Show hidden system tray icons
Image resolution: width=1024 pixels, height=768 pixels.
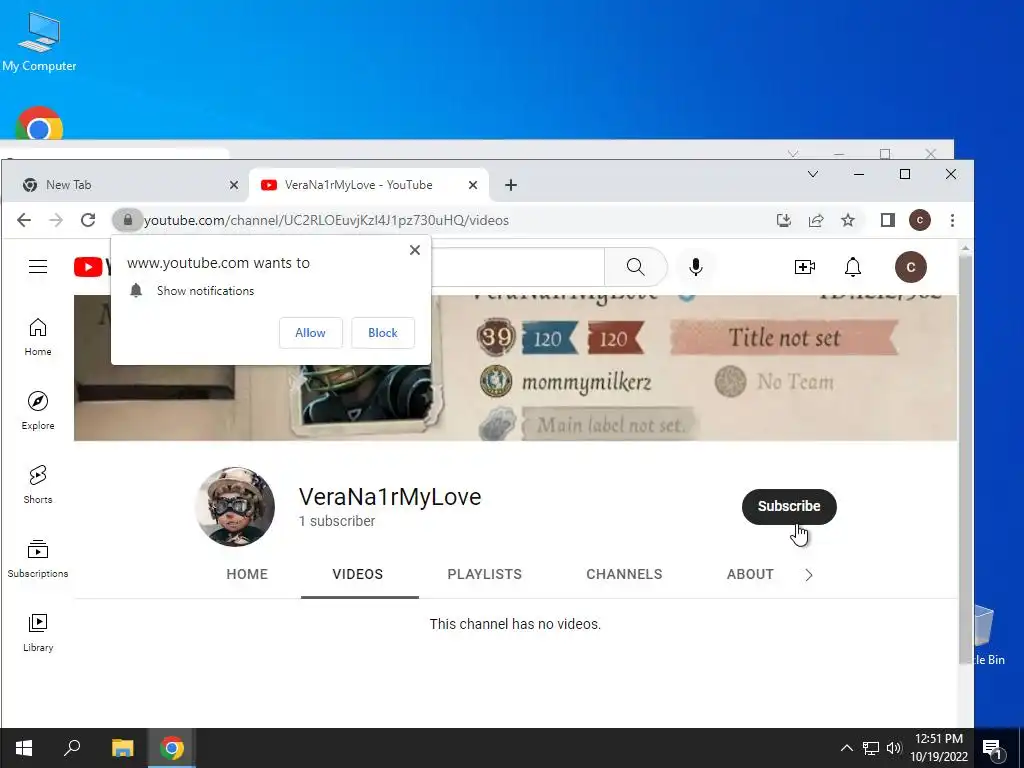click(x=846, y=748)
